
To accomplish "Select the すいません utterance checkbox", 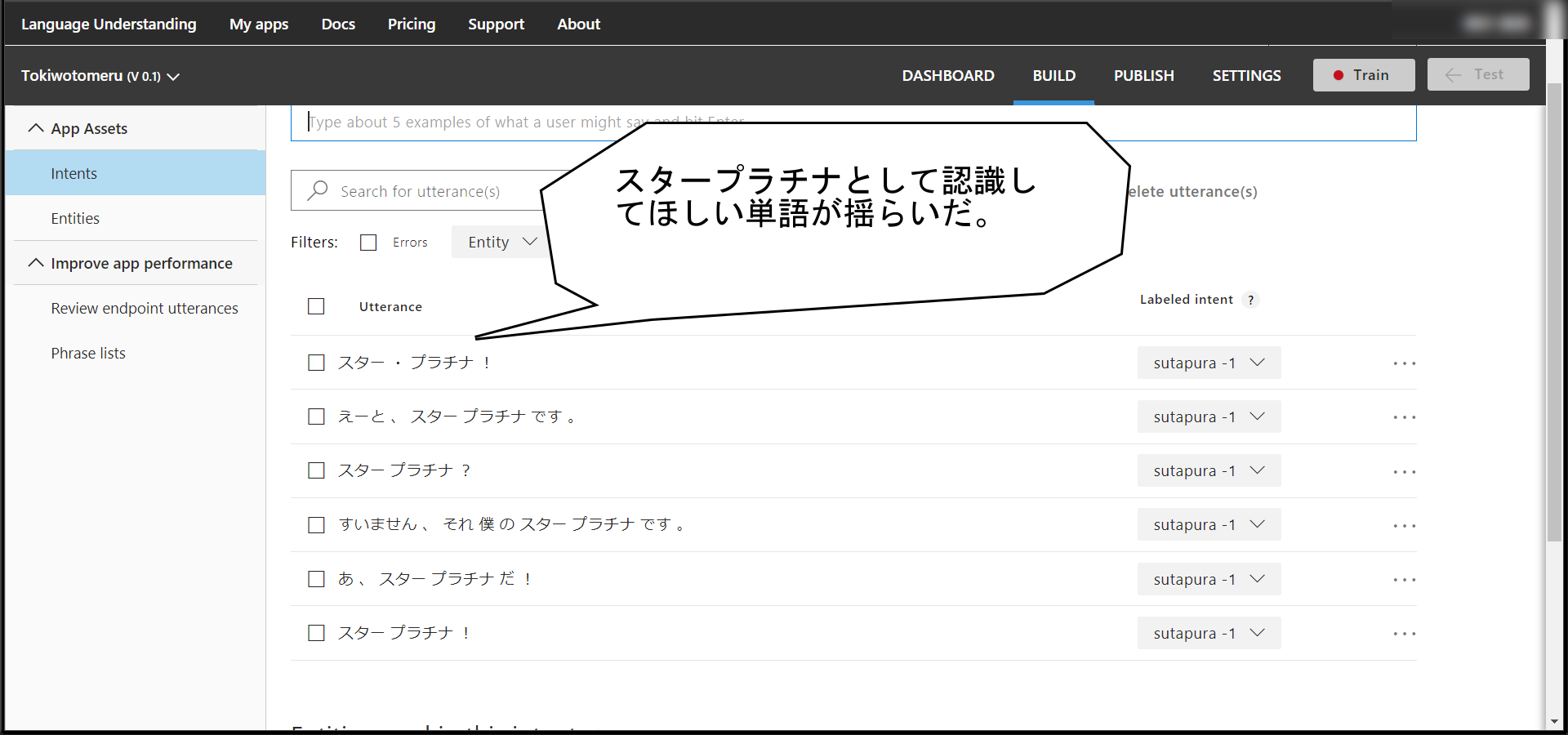I will click(316, 525).
